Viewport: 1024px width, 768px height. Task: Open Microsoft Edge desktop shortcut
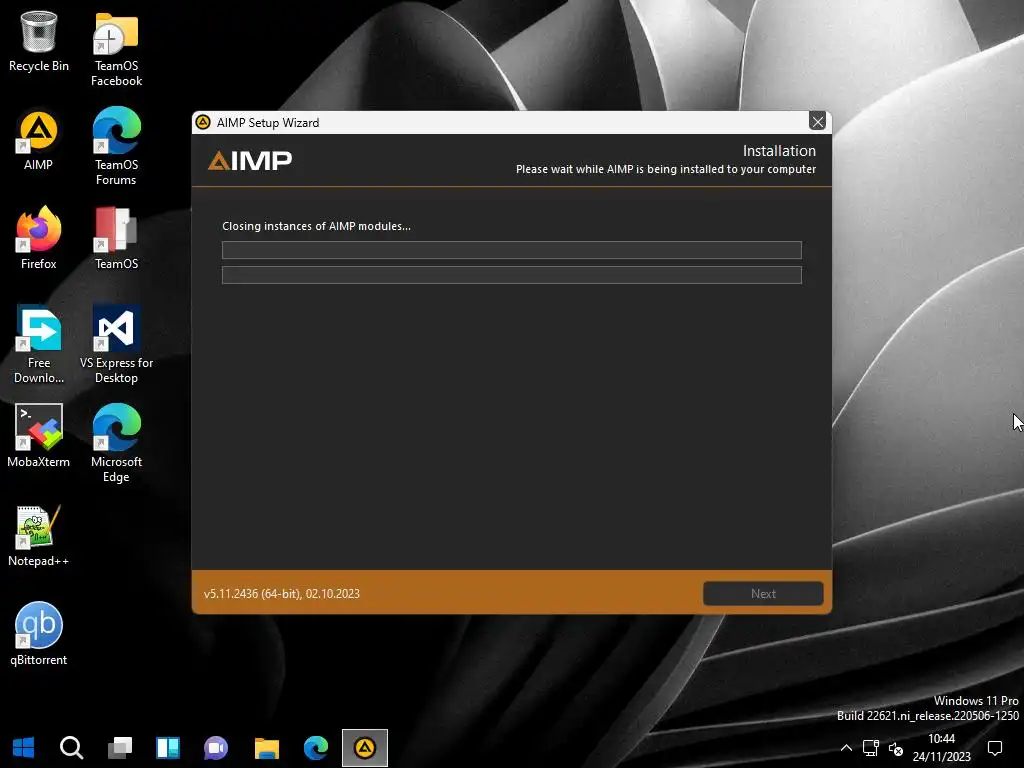pos(116,443)
